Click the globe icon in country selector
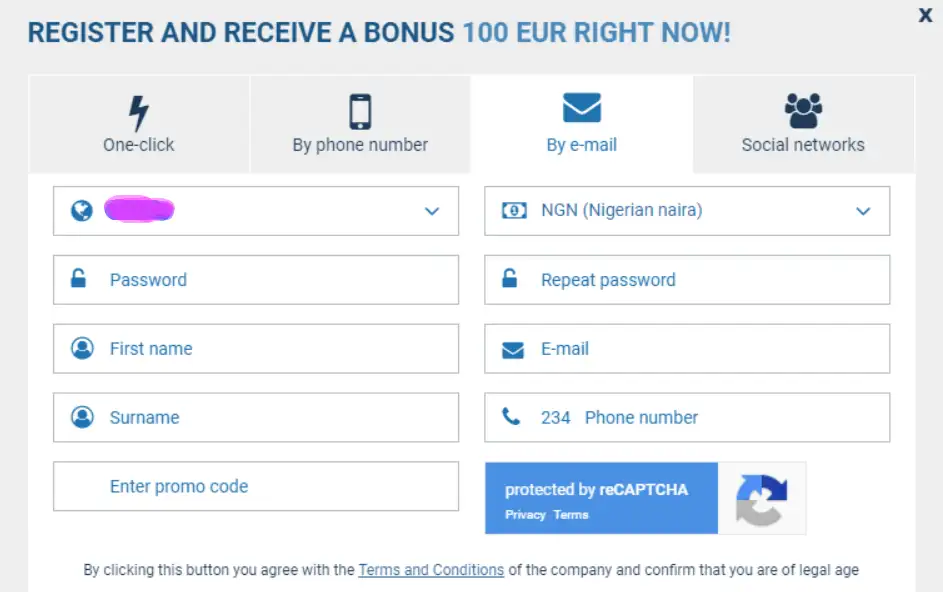This screenshot has width=943, height=592. pos(82,211)
